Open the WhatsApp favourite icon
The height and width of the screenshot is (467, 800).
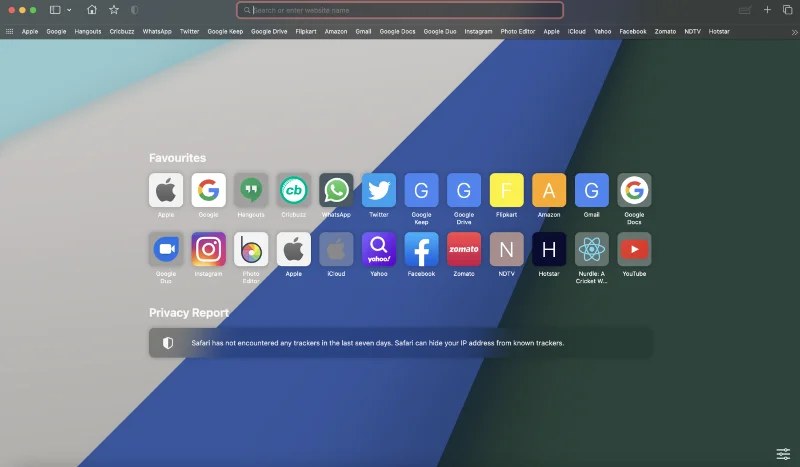(336, 190)
